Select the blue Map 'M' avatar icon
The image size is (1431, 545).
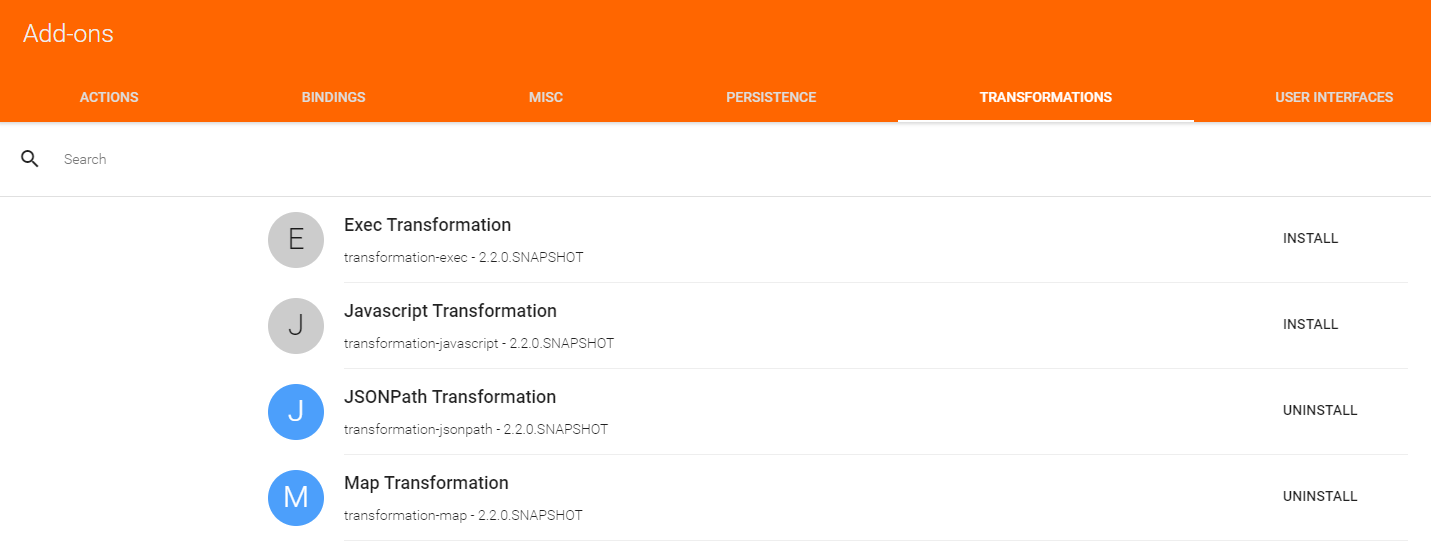(x=296, y=498)
